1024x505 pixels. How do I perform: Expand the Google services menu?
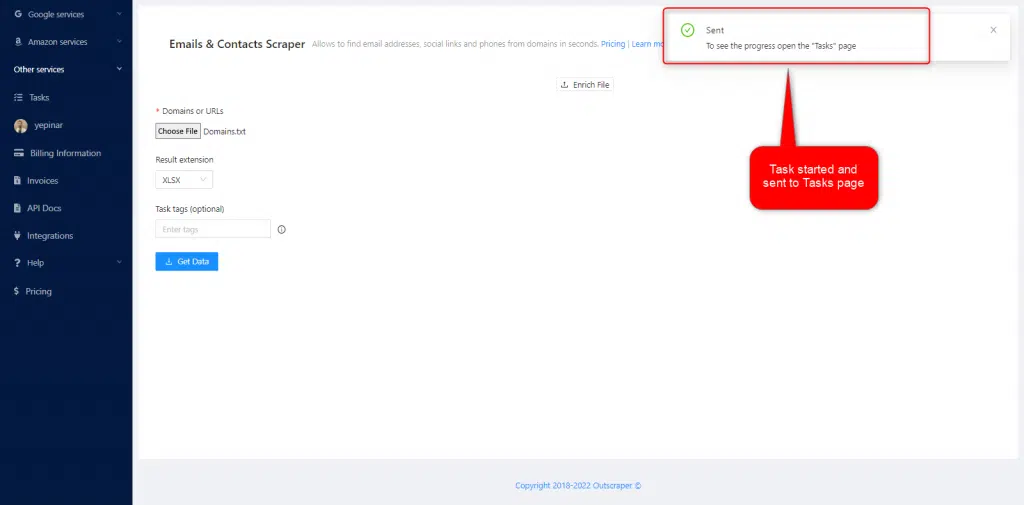click(x=119, y=15)
